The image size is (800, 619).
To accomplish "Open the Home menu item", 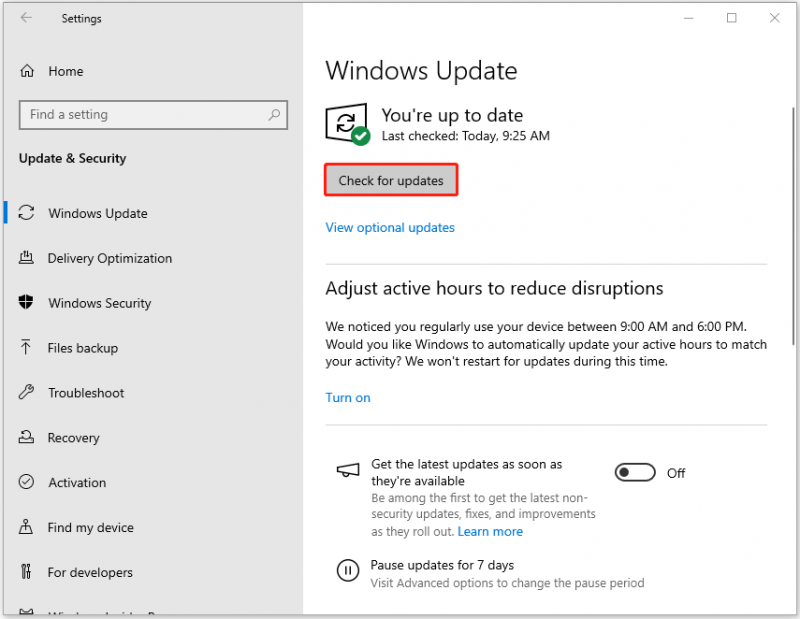I will click(x=66, y=71).
